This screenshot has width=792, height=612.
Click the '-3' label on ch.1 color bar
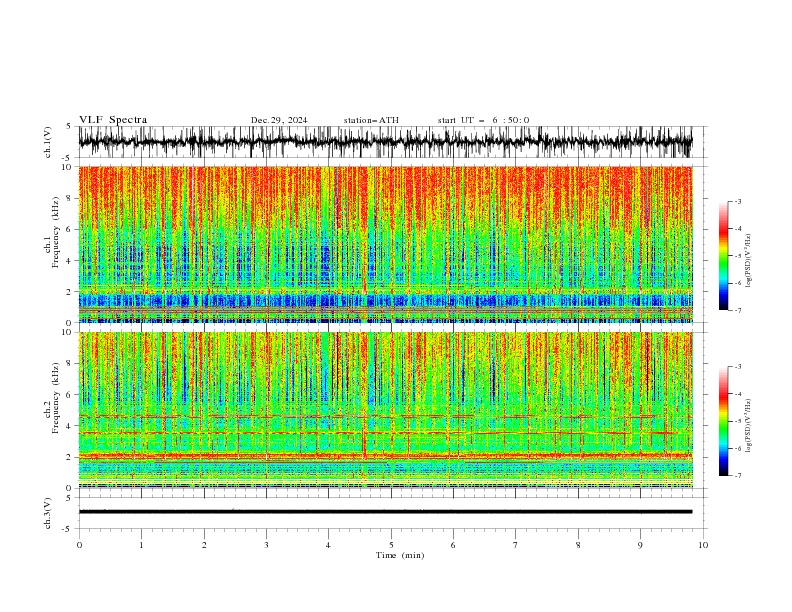738,201
